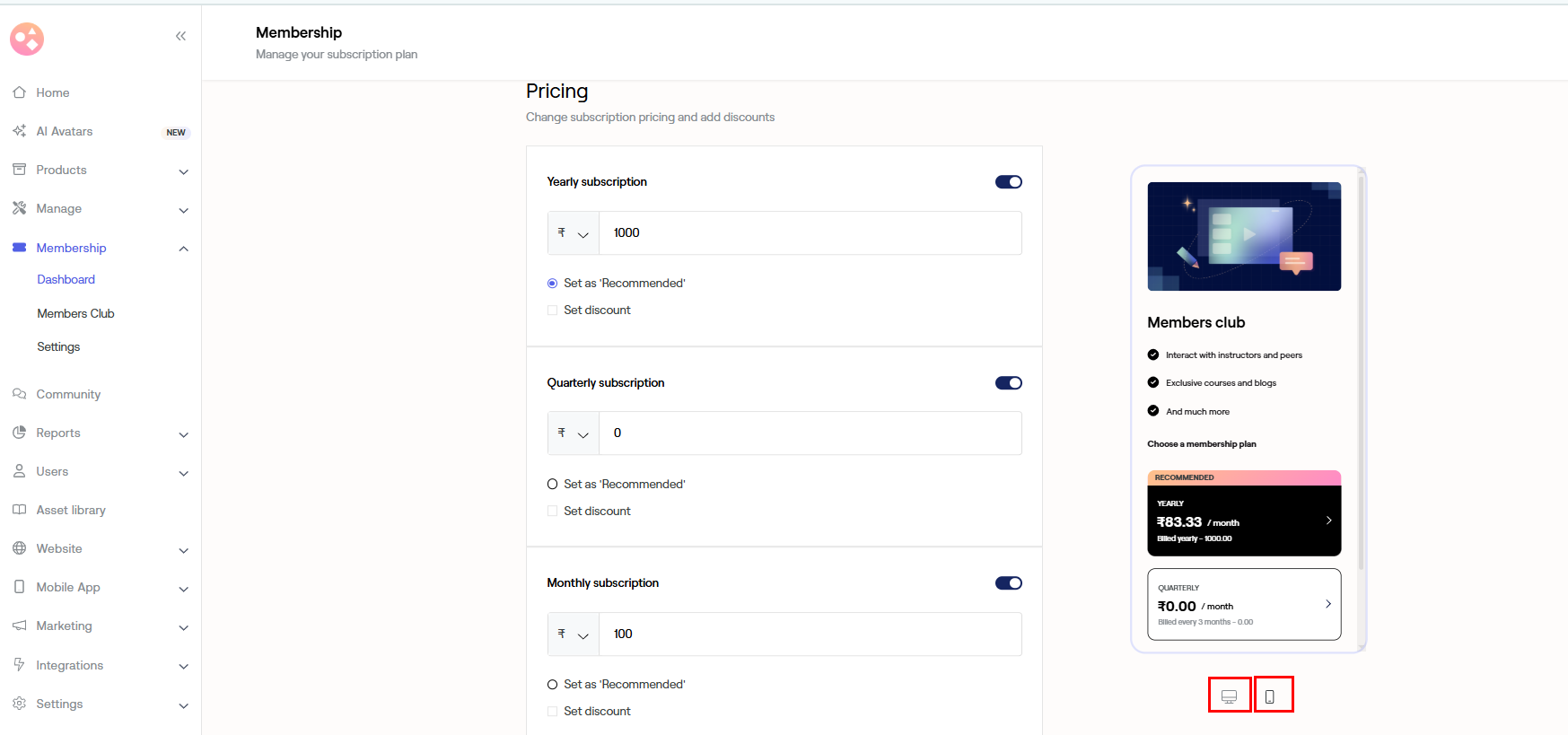Image resolution: width=1568 pixels, height=735 pixels.
Task: Expand the Products menu chevron
Action: click(183, 171)
